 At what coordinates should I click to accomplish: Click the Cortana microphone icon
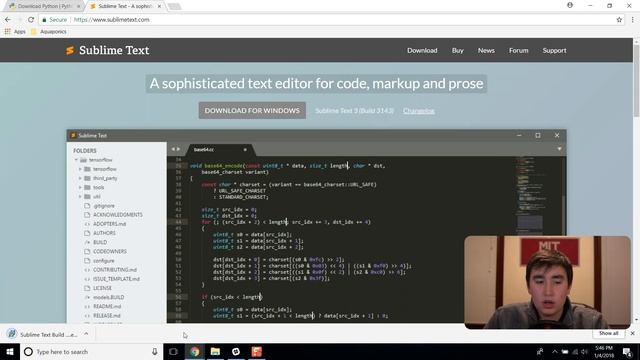click(154, 351)
